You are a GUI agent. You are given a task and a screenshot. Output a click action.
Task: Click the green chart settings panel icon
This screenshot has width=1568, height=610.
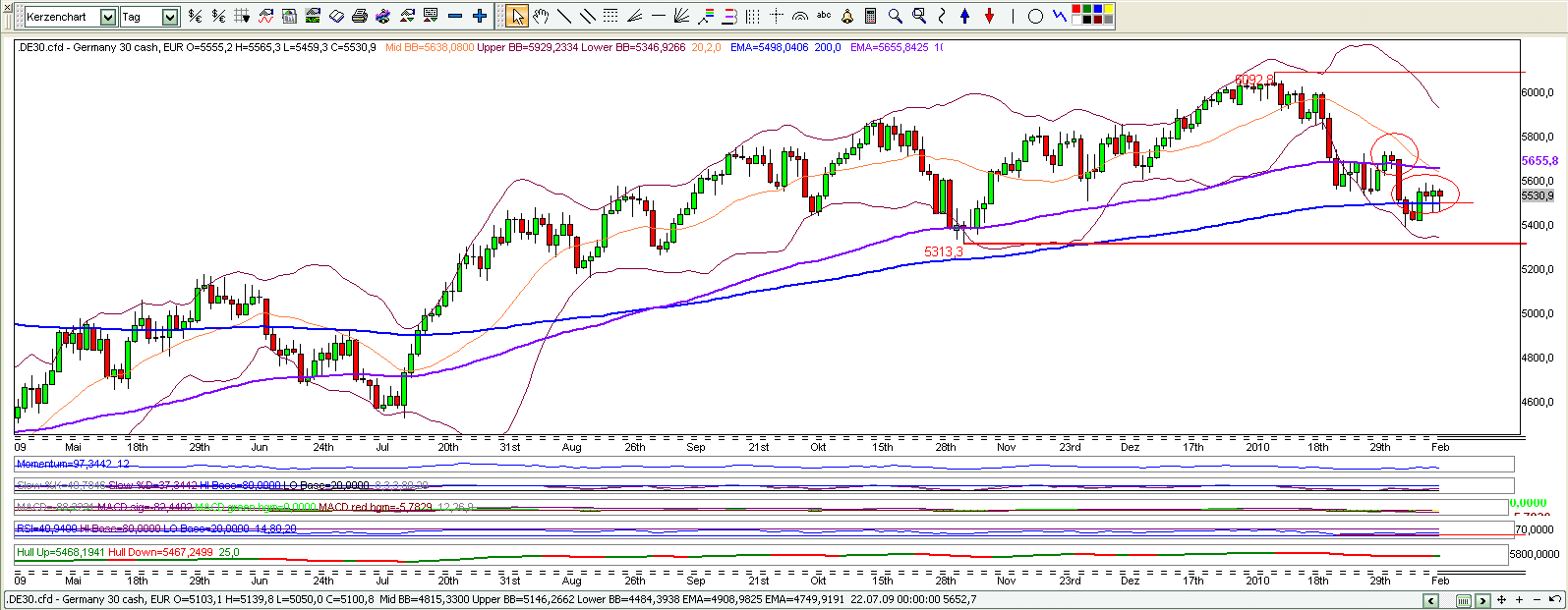coord(313,17)
